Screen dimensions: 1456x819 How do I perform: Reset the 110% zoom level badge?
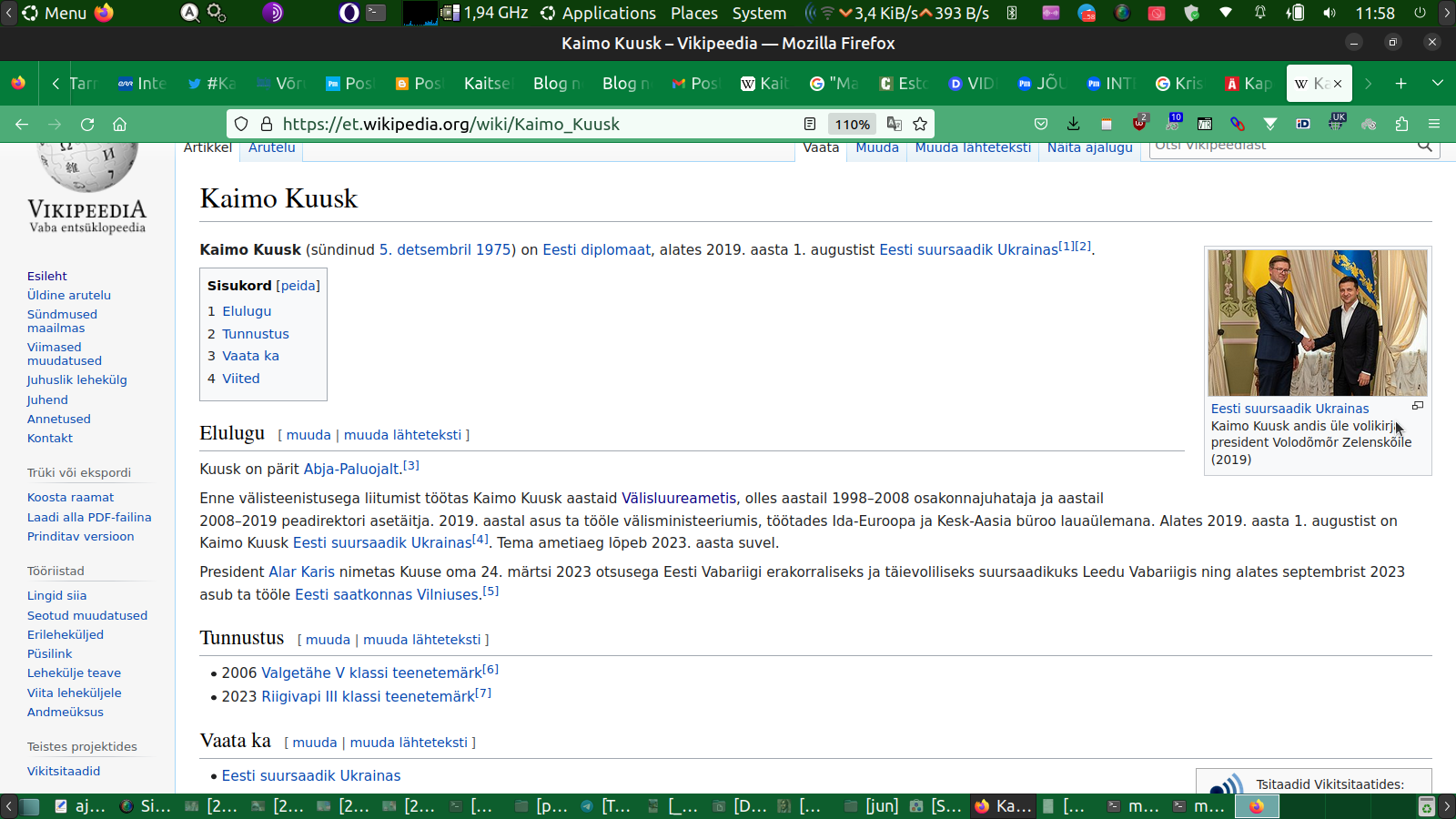852,124
